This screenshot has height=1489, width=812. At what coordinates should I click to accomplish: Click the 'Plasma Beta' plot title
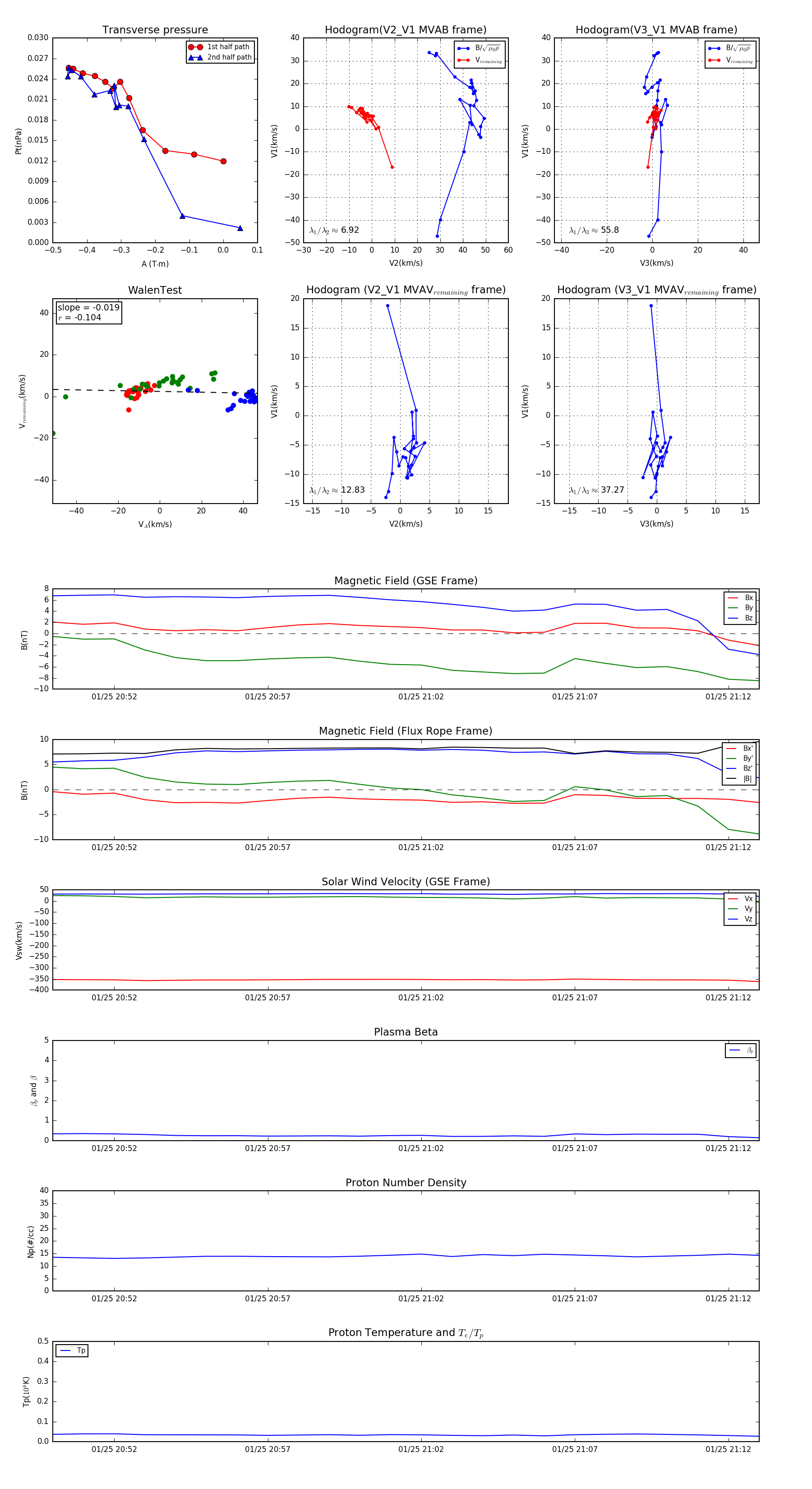(406, 1032)
